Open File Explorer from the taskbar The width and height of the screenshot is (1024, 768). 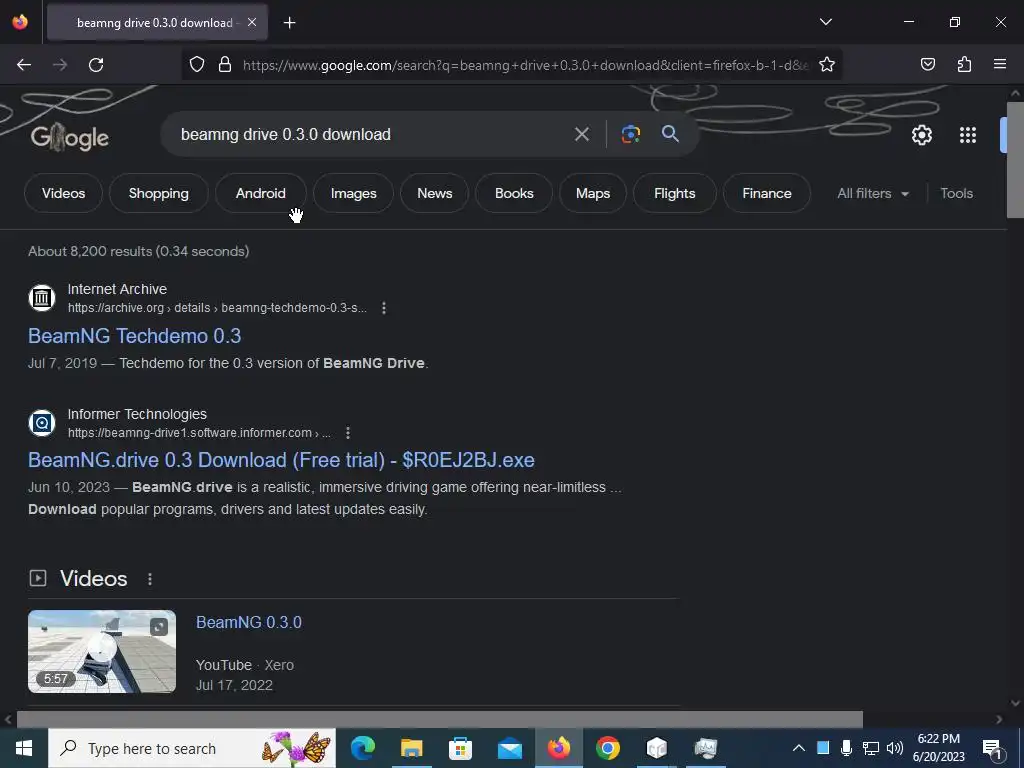pyautogui.click(x=411, y=748)
